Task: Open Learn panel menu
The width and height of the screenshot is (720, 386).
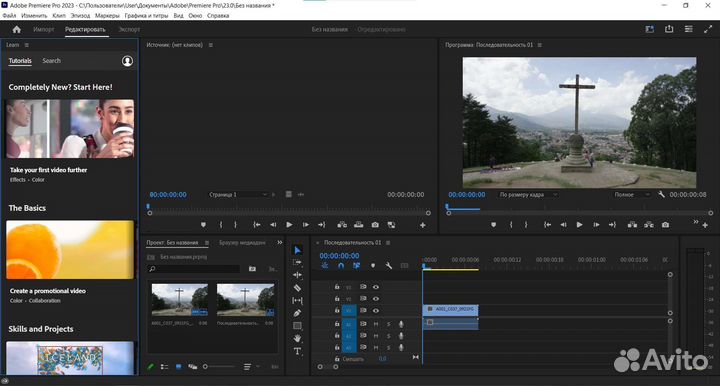Action: tap(27, 45)
